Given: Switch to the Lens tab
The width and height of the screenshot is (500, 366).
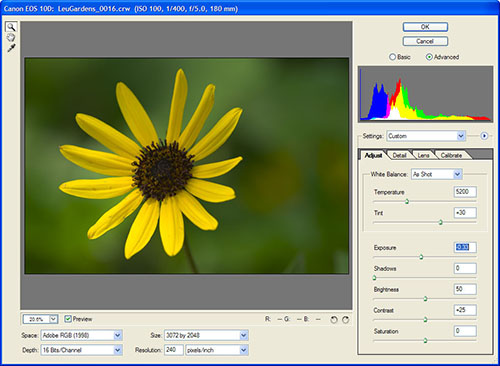Looking at the screenshot, I should [423, 155].
